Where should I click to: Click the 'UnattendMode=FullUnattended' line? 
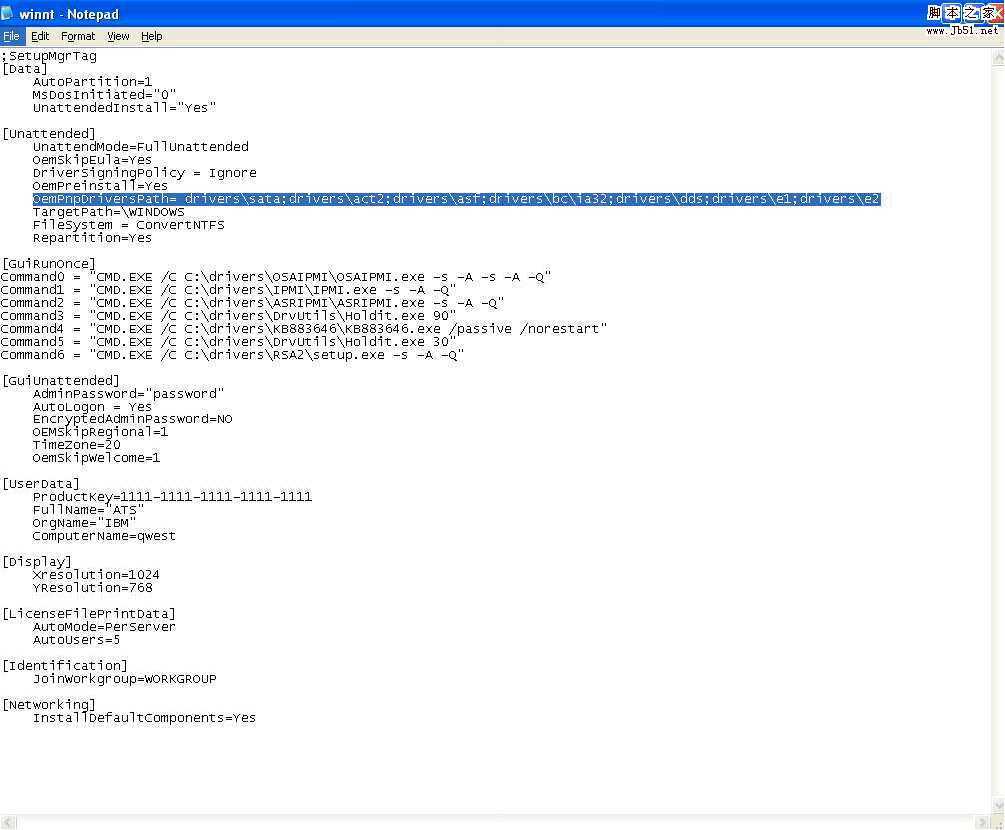coord(140,147)
